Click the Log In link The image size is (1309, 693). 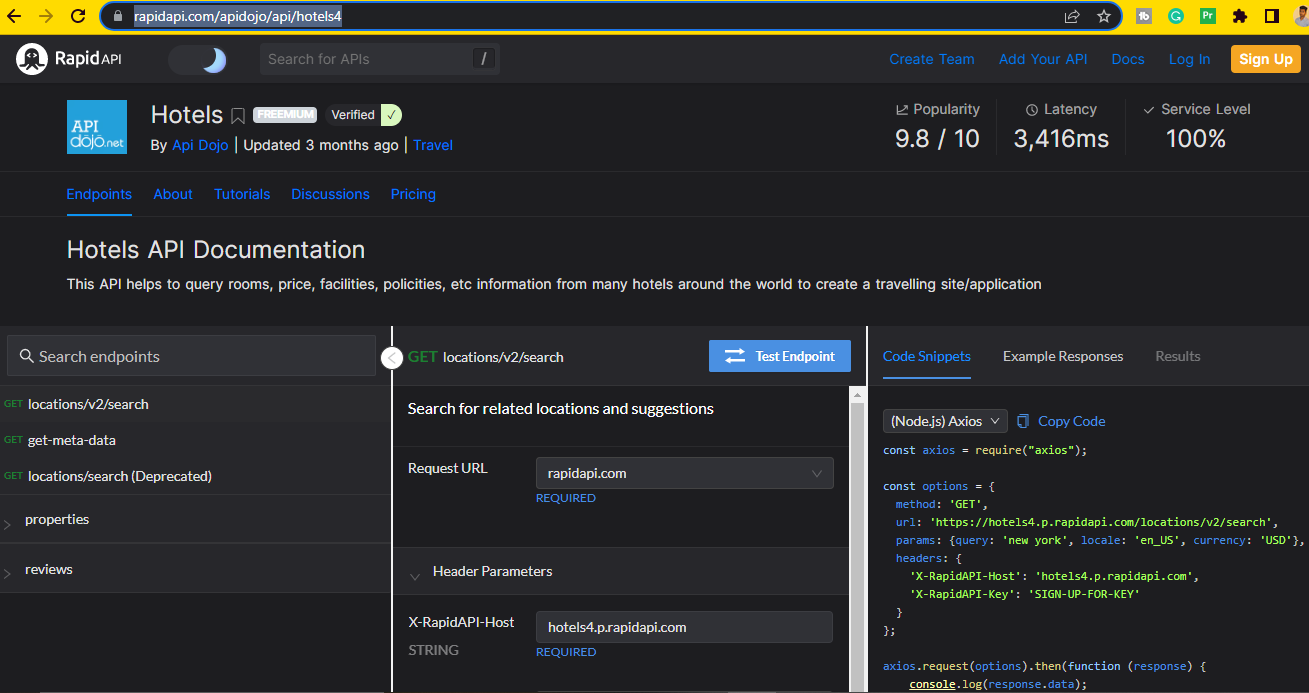(1189, 59)
